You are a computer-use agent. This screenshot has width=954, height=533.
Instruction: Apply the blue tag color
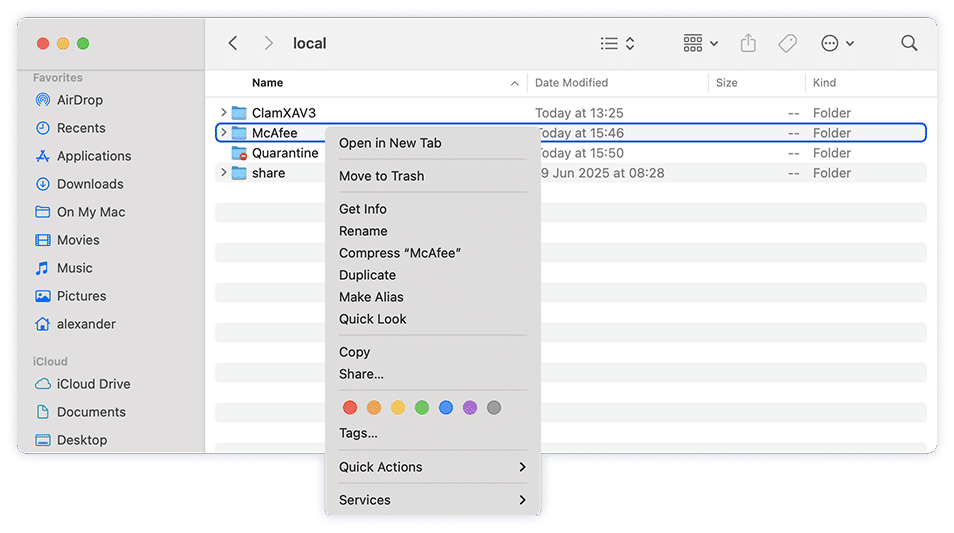[446, 408]
